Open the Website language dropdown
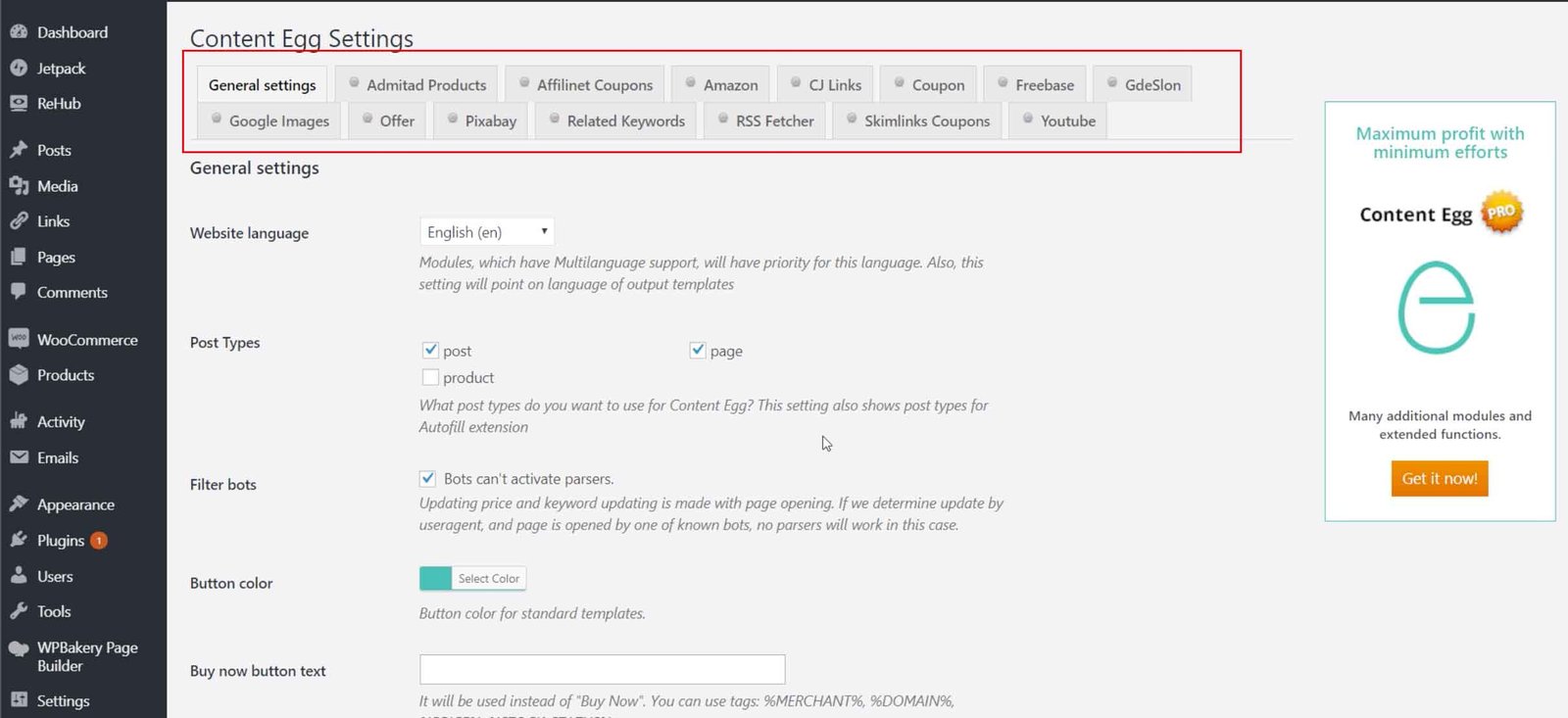Viewport: 1568px width, 718px height. (486, 232)
